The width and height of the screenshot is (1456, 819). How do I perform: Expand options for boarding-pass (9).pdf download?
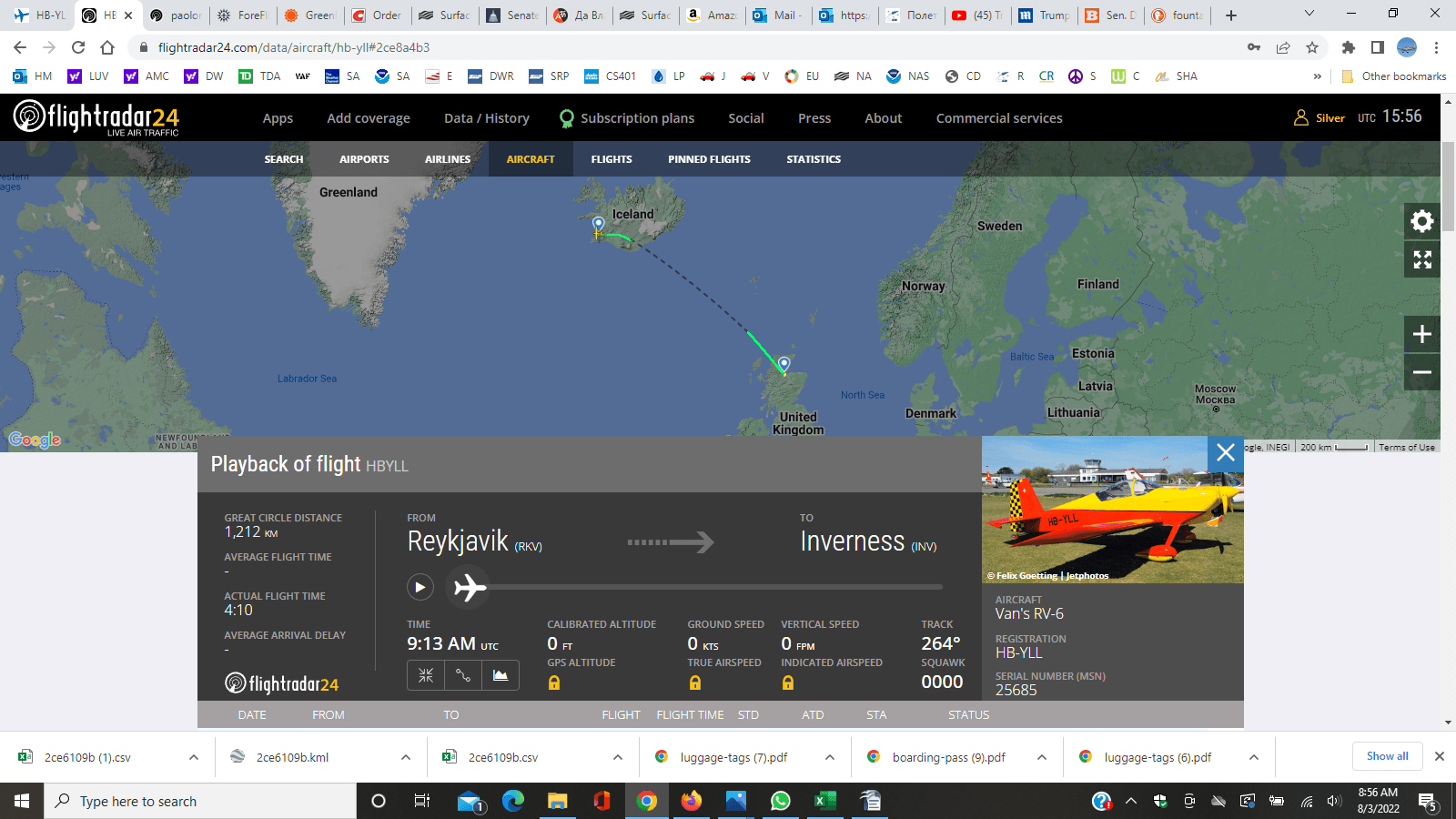click(1042, 757)
